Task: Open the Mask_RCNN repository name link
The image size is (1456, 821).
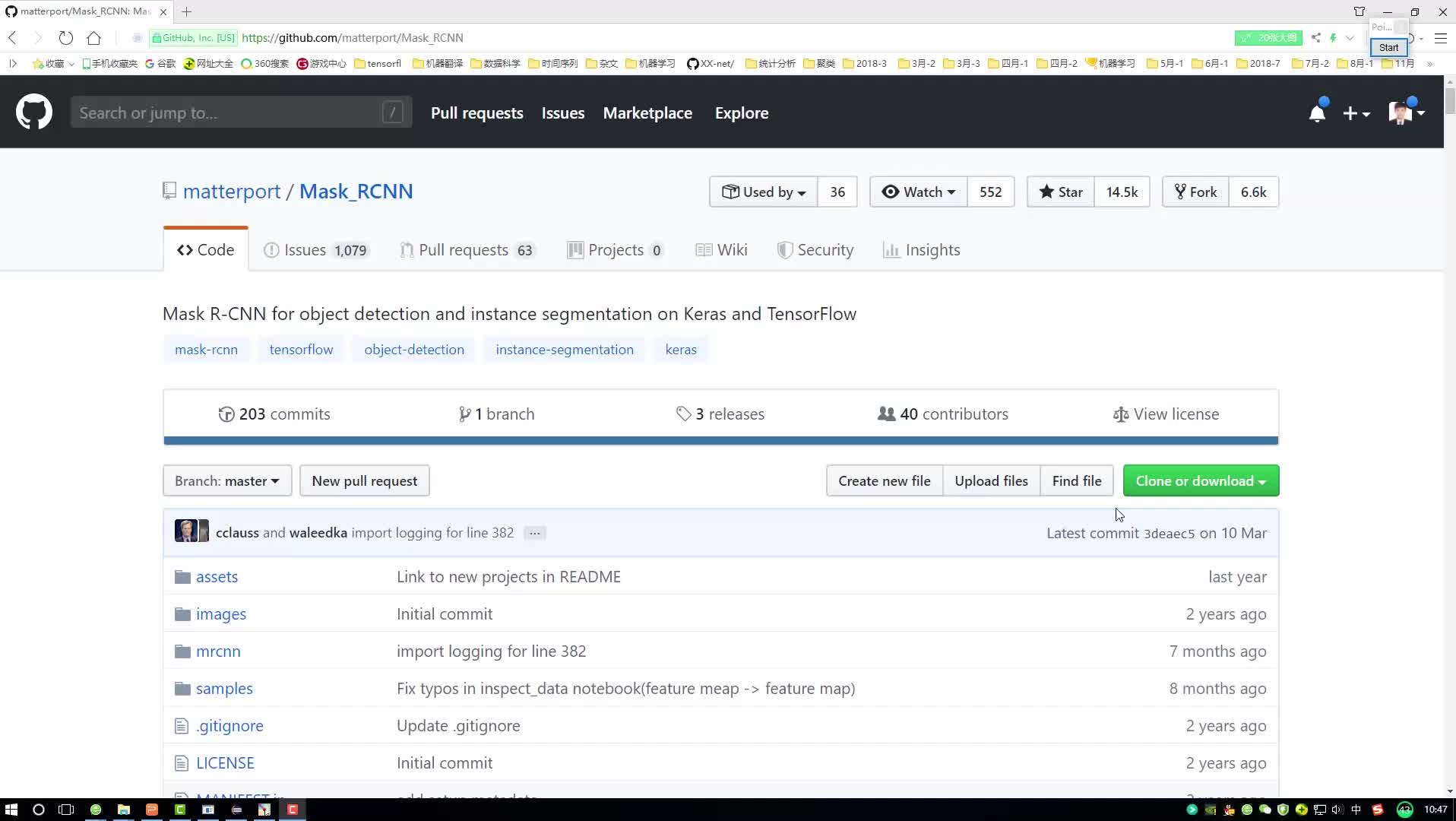Action: coord(356,192)
